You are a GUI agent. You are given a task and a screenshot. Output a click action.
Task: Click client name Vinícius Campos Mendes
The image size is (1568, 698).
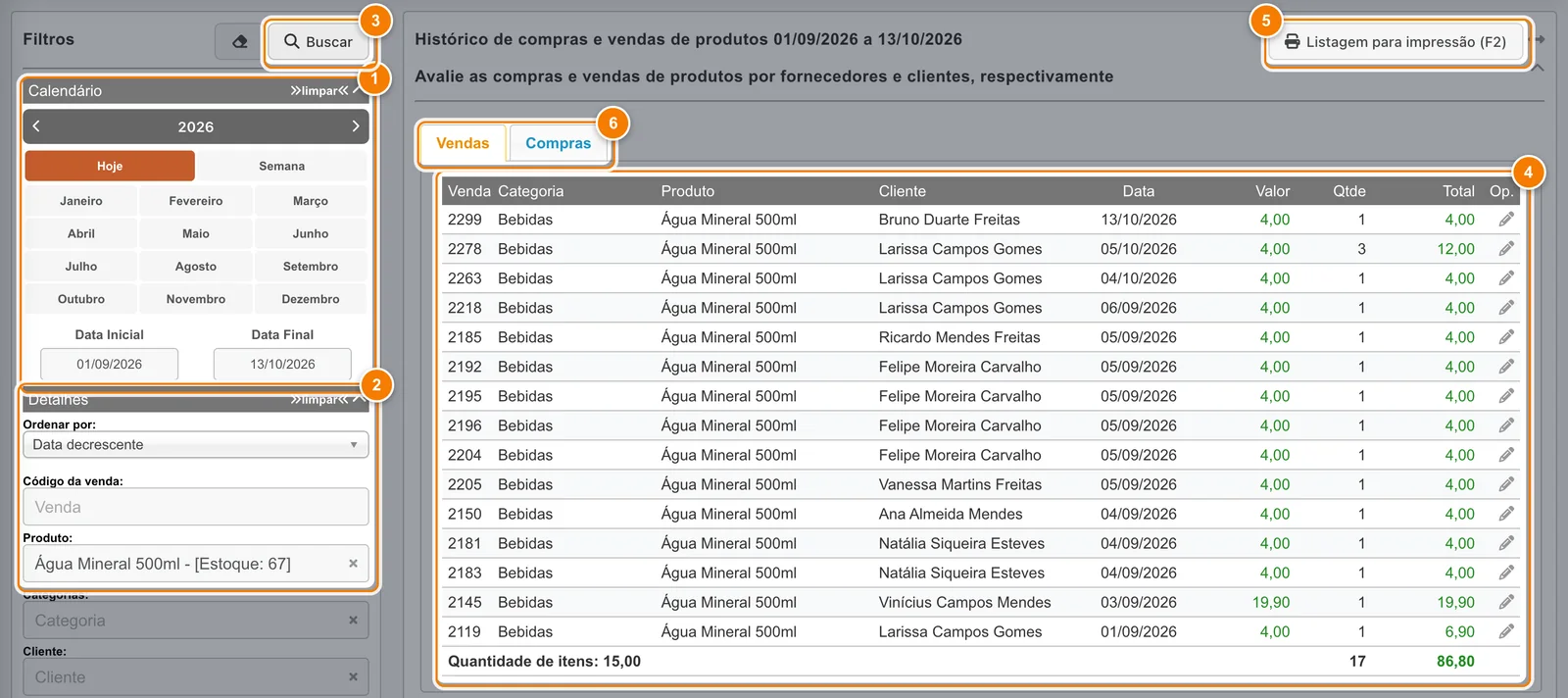[x=965, y=602]
